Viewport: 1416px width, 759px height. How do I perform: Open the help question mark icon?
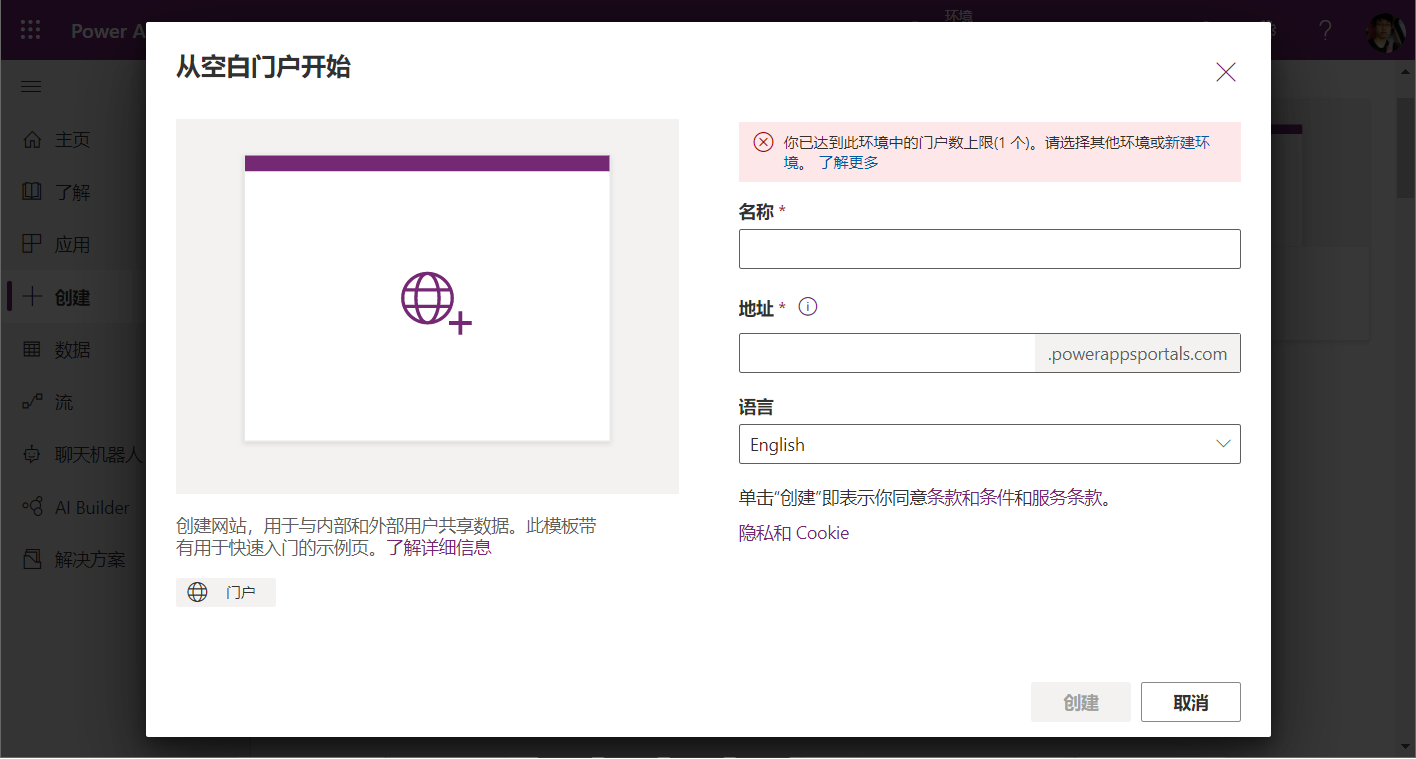tap(1325, 30)
